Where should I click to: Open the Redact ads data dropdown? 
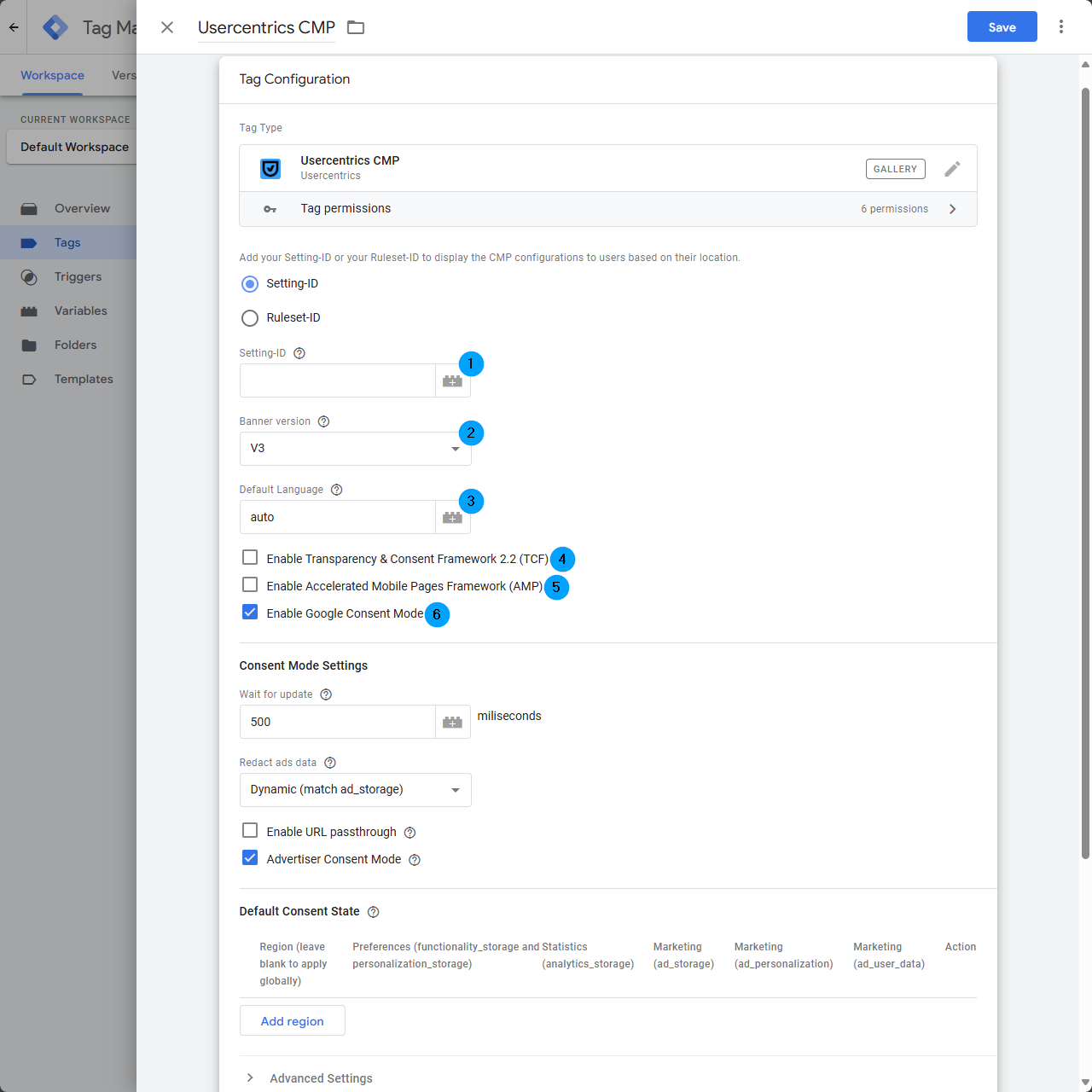[355, 790]
